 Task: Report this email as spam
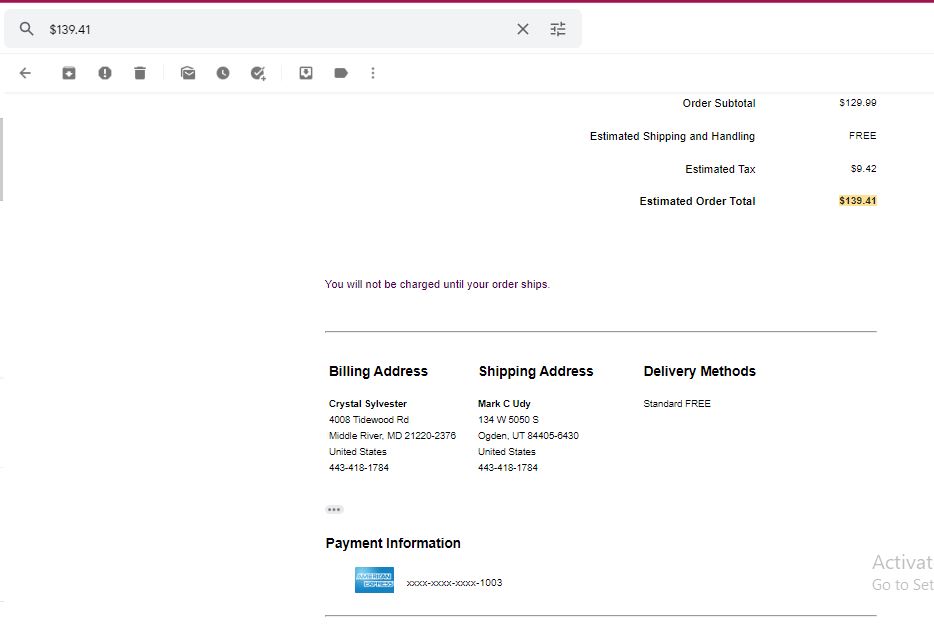coord(105,73)
